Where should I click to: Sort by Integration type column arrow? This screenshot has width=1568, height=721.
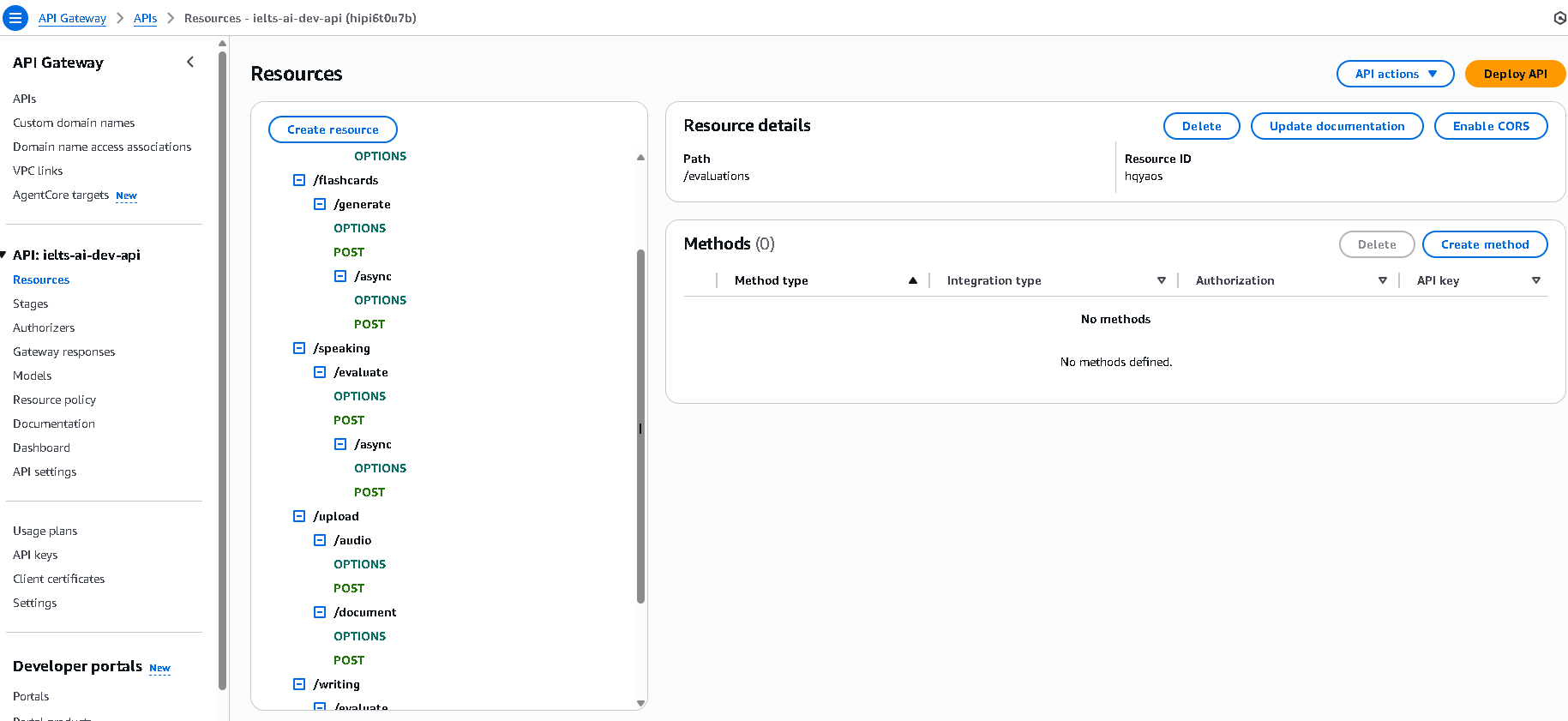(1162, 280)
